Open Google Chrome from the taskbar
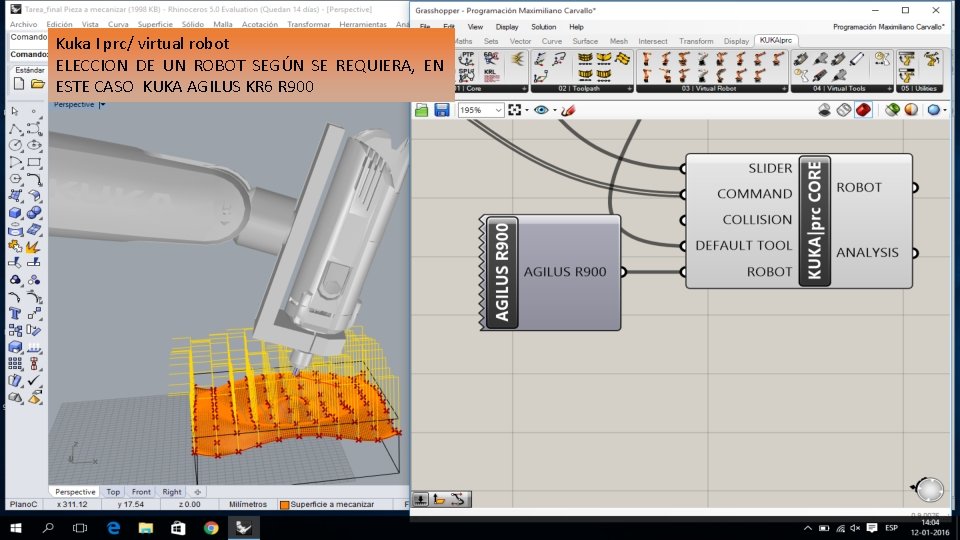Screen dimensions: 960x540 coord(211,527)
